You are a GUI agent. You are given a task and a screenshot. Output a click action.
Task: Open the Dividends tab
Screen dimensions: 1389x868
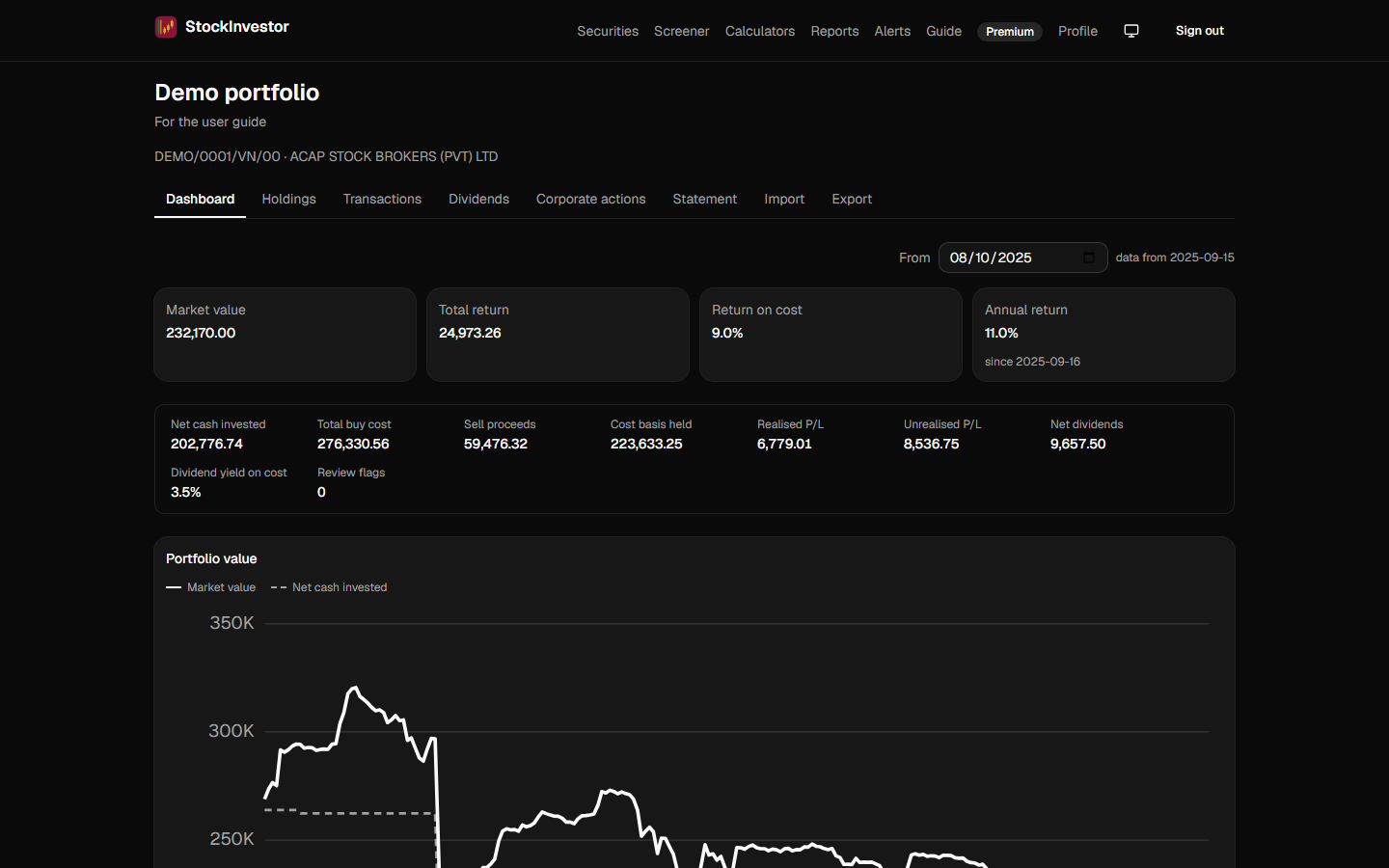click(478, 199)
